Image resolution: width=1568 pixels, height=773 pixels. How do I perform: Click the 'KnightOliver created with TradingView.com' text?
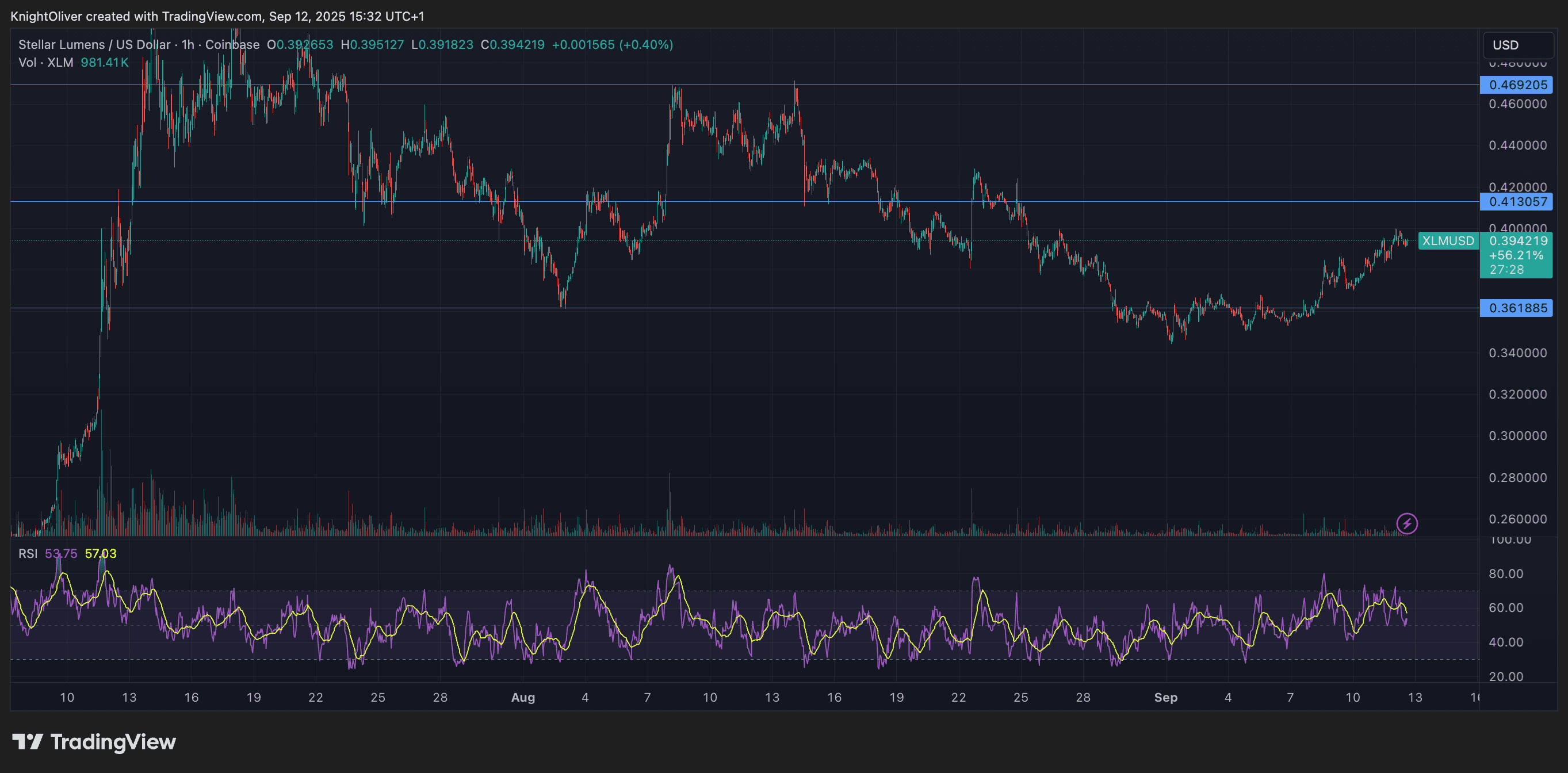[135, 17]
